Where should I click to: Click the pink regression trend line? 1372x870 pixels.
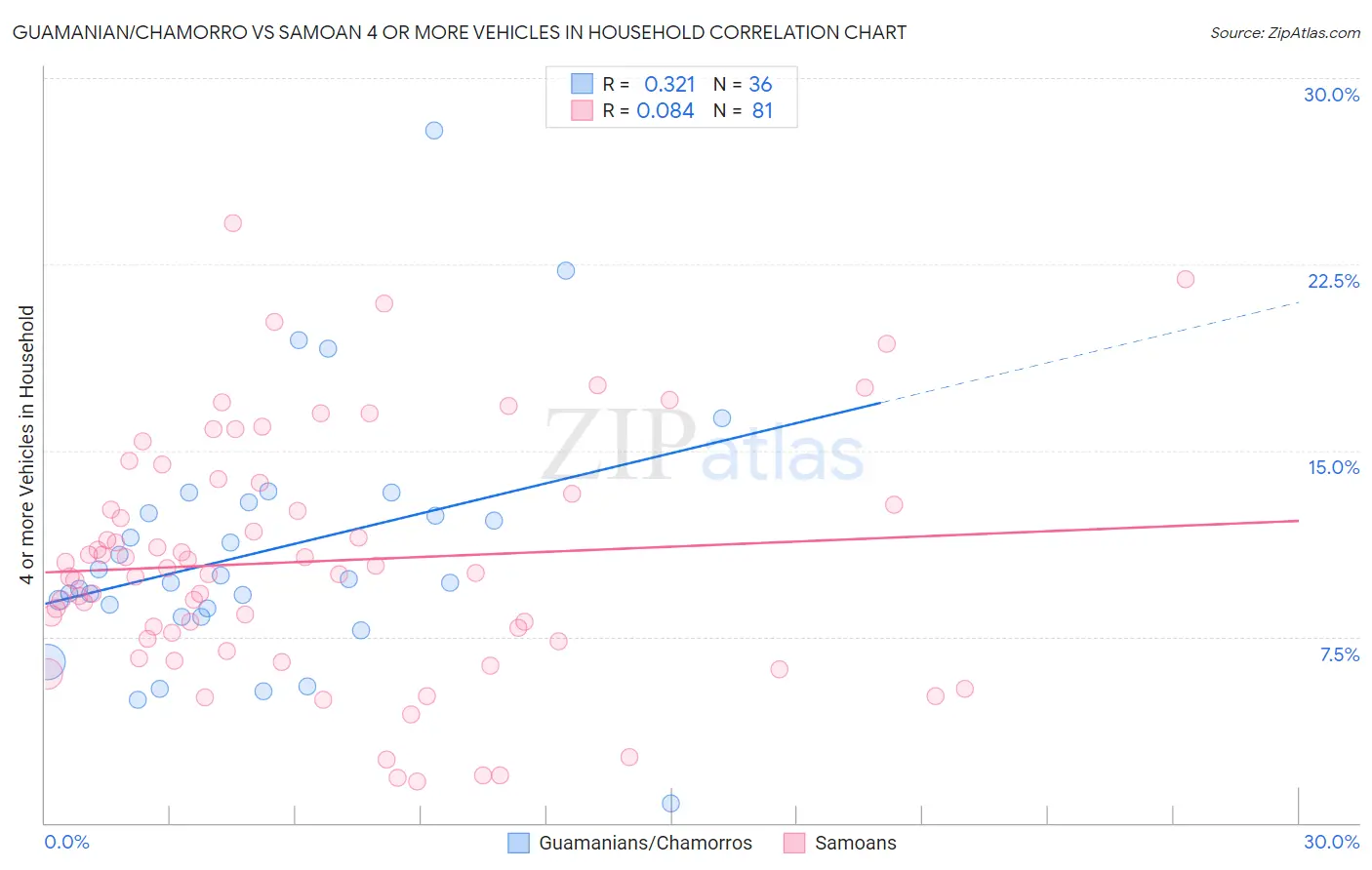[671, 545]
